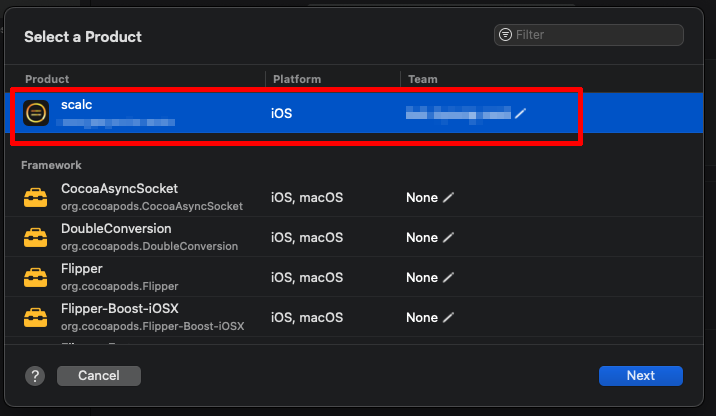Sort by the Product column header
Screen dimensions: 716x416
pos(47,79)
